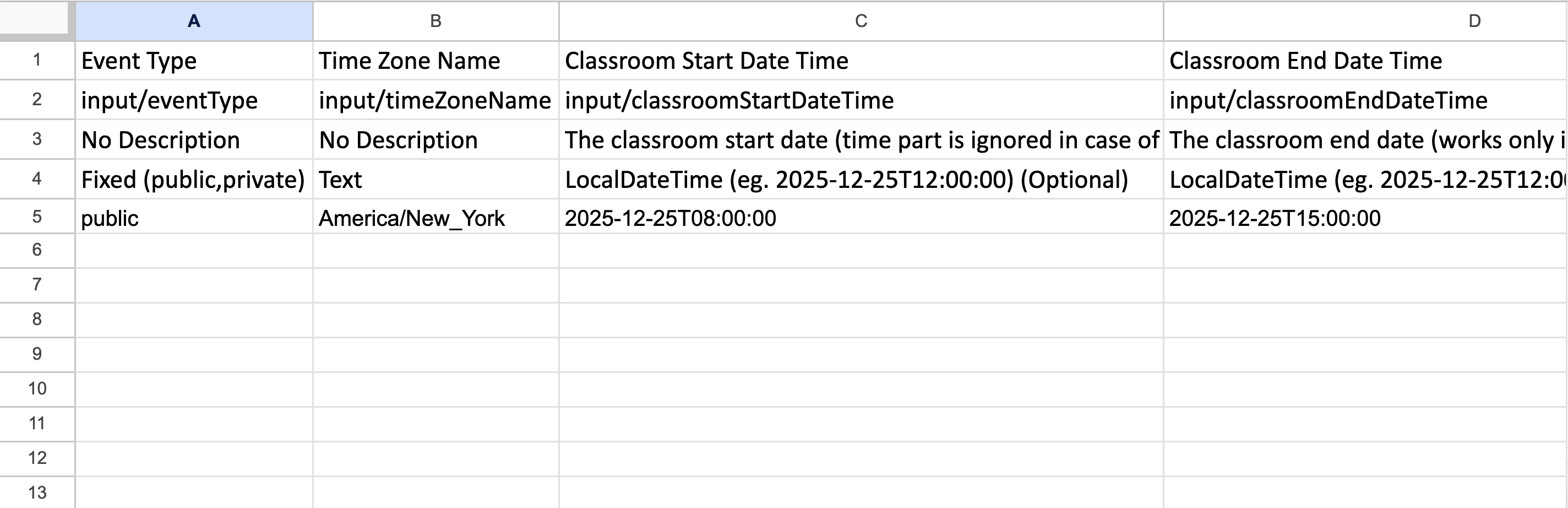
Task: Click the '2025-12-25T15:00:00' cell
Action: (x=1365, y=218)
